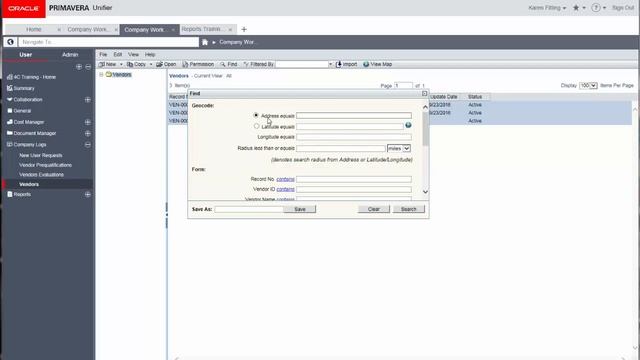Click the Oracle logo

23,8
